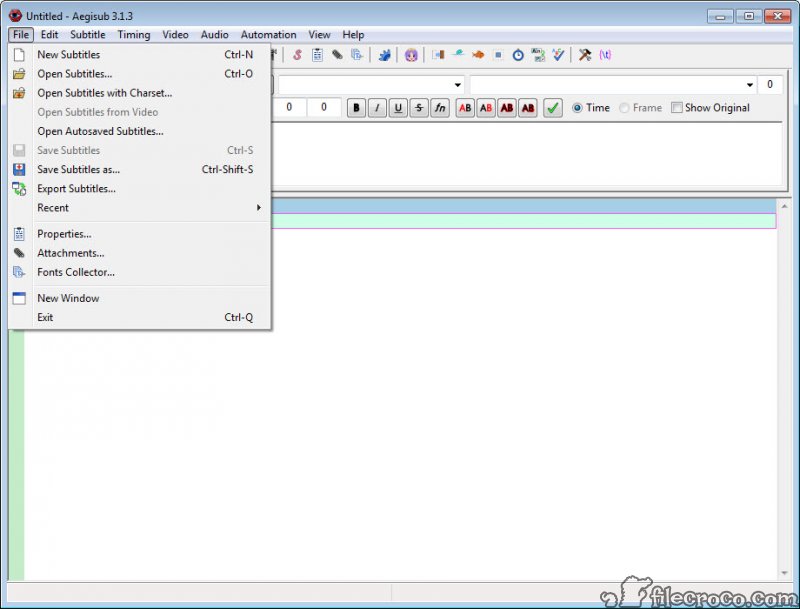Choose Save Subtitles as... entry

139,169
